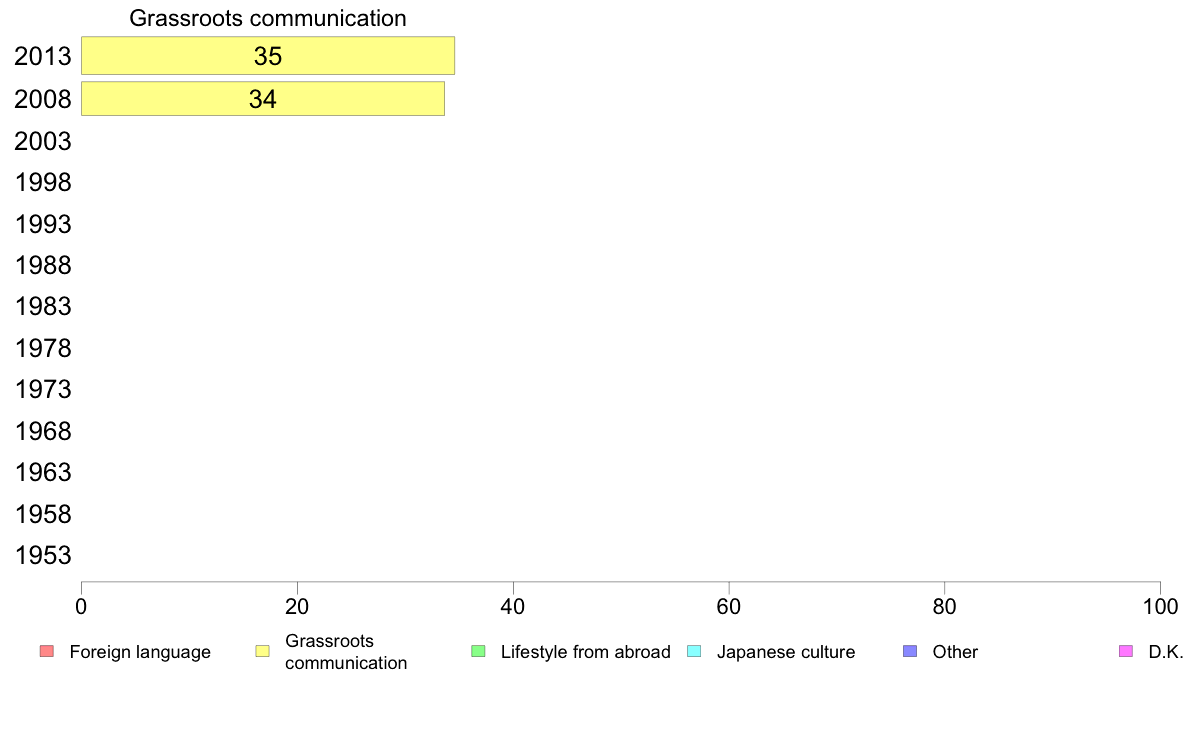Click the 1973 year label
The height and width of the screenshot is (736, 1188).
tap(42, 390)
